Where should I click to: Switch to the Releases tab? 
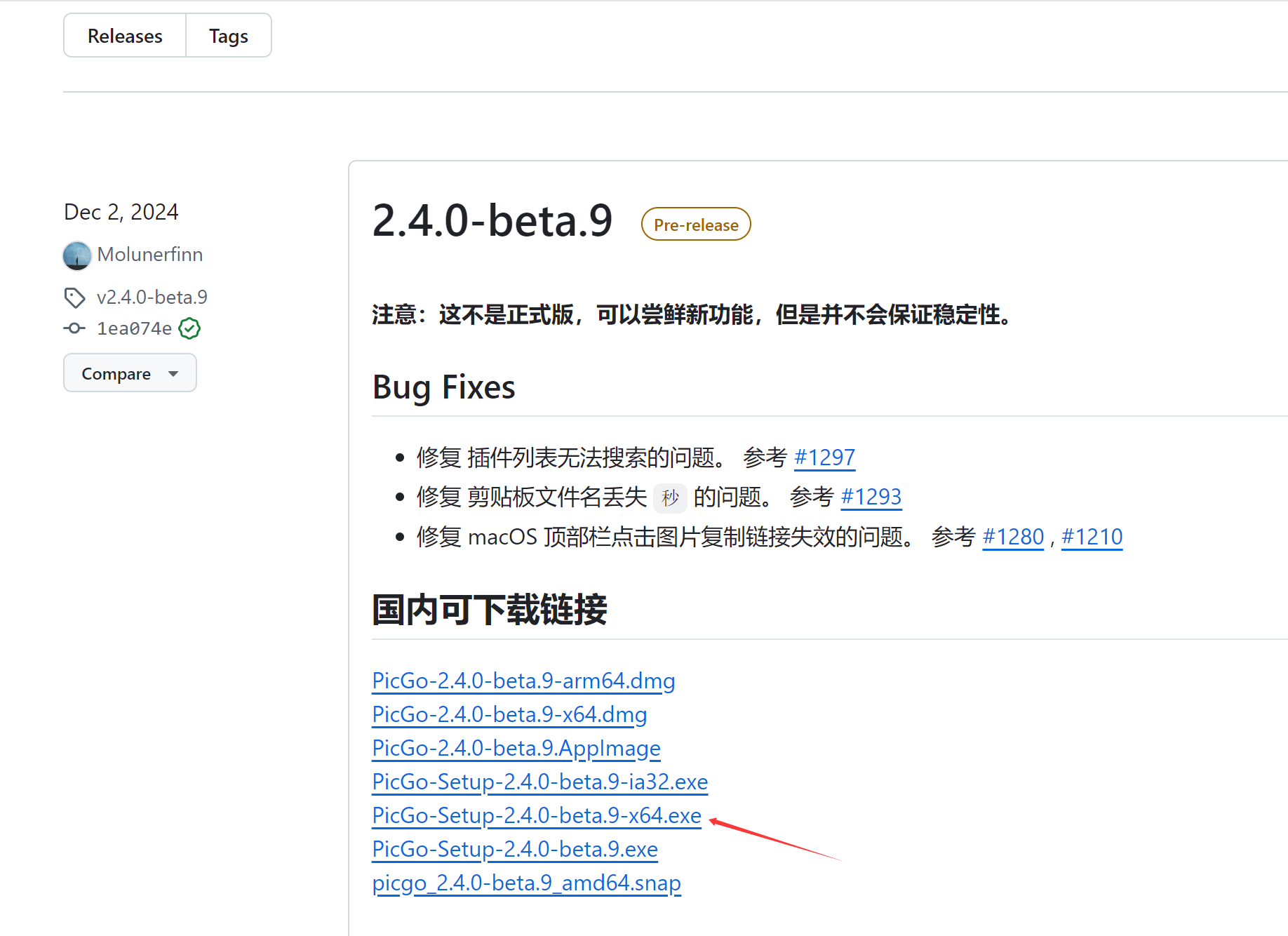125,36
